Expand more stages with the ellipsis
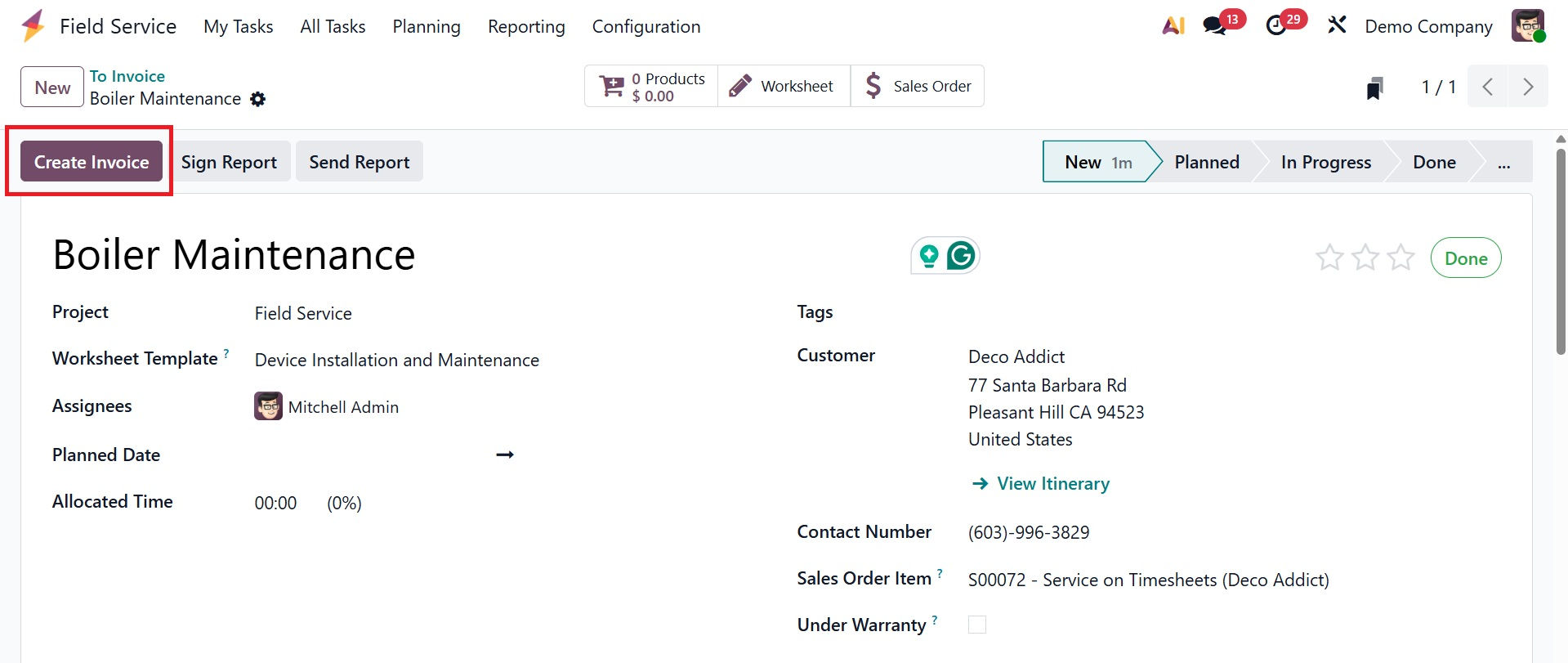1568x663 pixels. point(1503,163)
